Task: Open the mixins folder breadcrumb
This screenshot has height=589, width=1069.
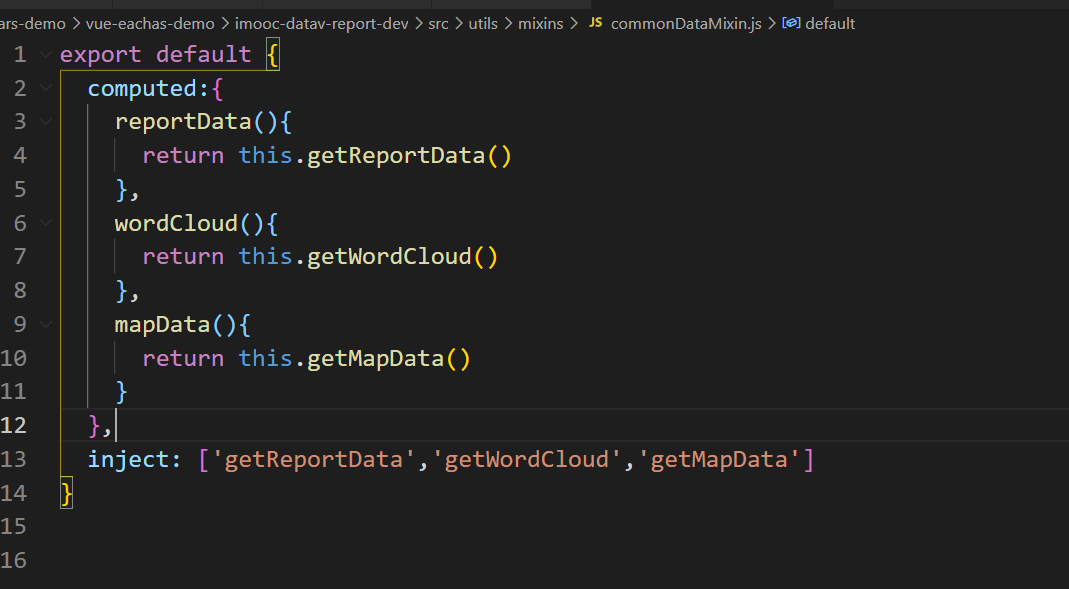Action: tap(542, 23)
